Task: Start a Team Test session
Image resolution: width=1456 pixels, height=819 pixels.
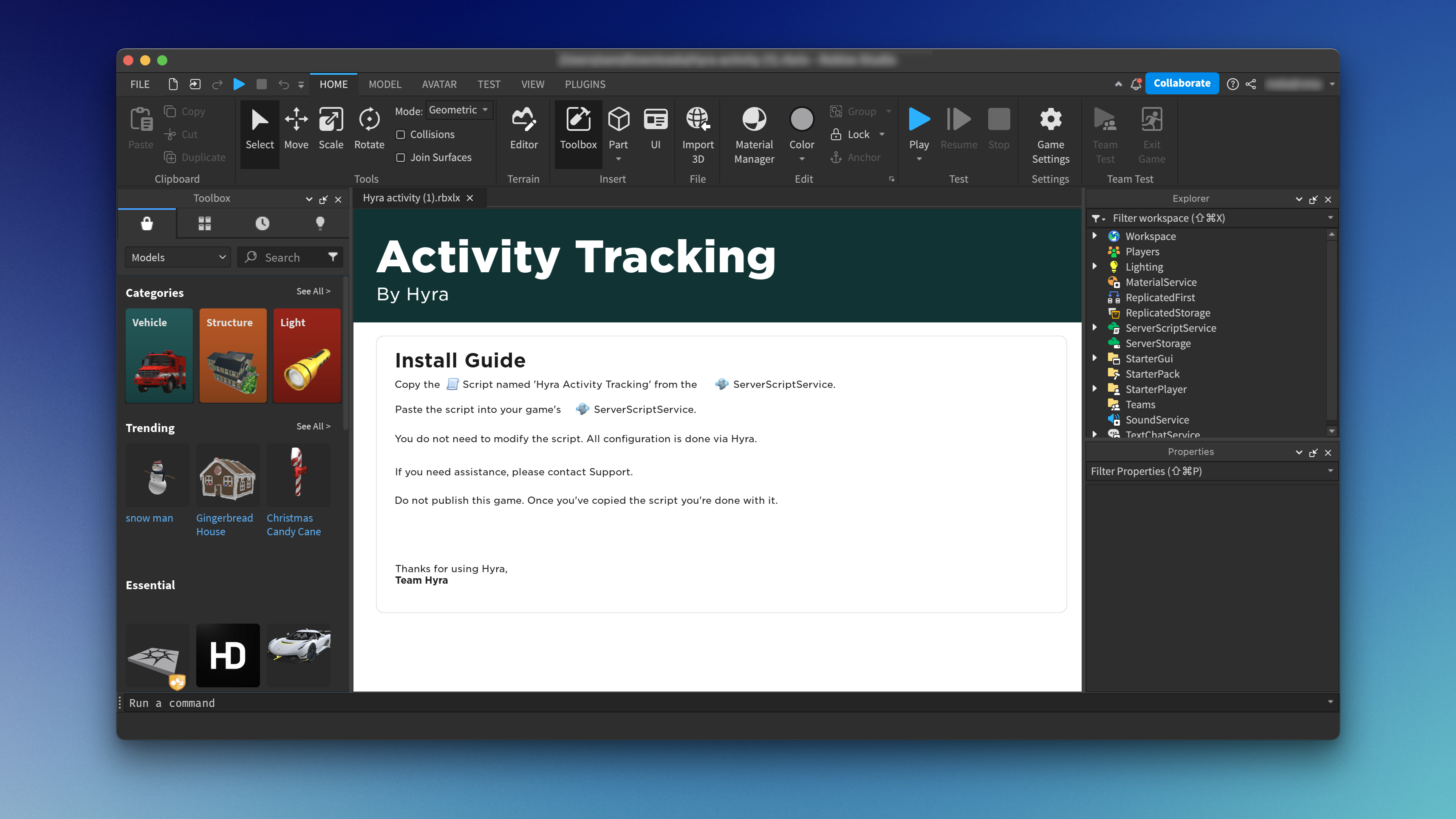Action: click(x=1105, y=133)
